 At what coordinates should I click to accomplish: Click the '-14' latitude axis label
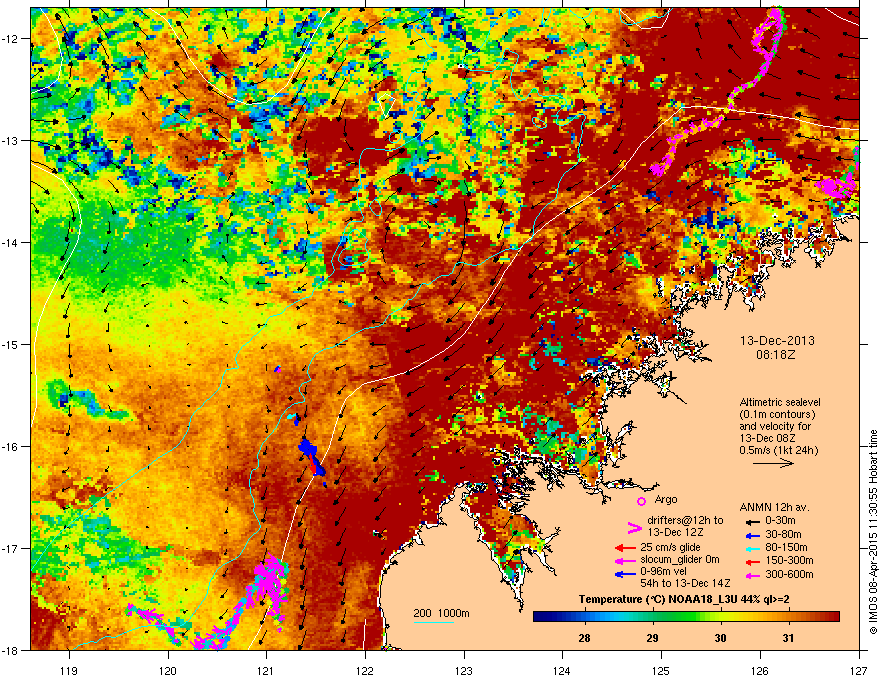11,243
